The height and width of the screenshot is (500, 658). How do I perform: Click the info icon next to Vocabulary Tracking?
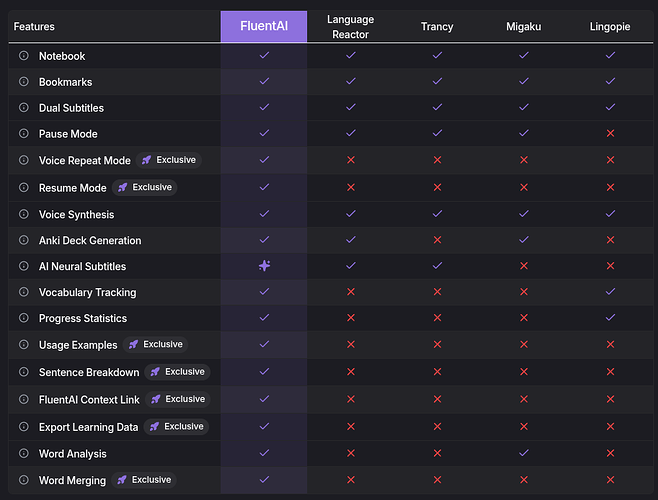[24, 292]
